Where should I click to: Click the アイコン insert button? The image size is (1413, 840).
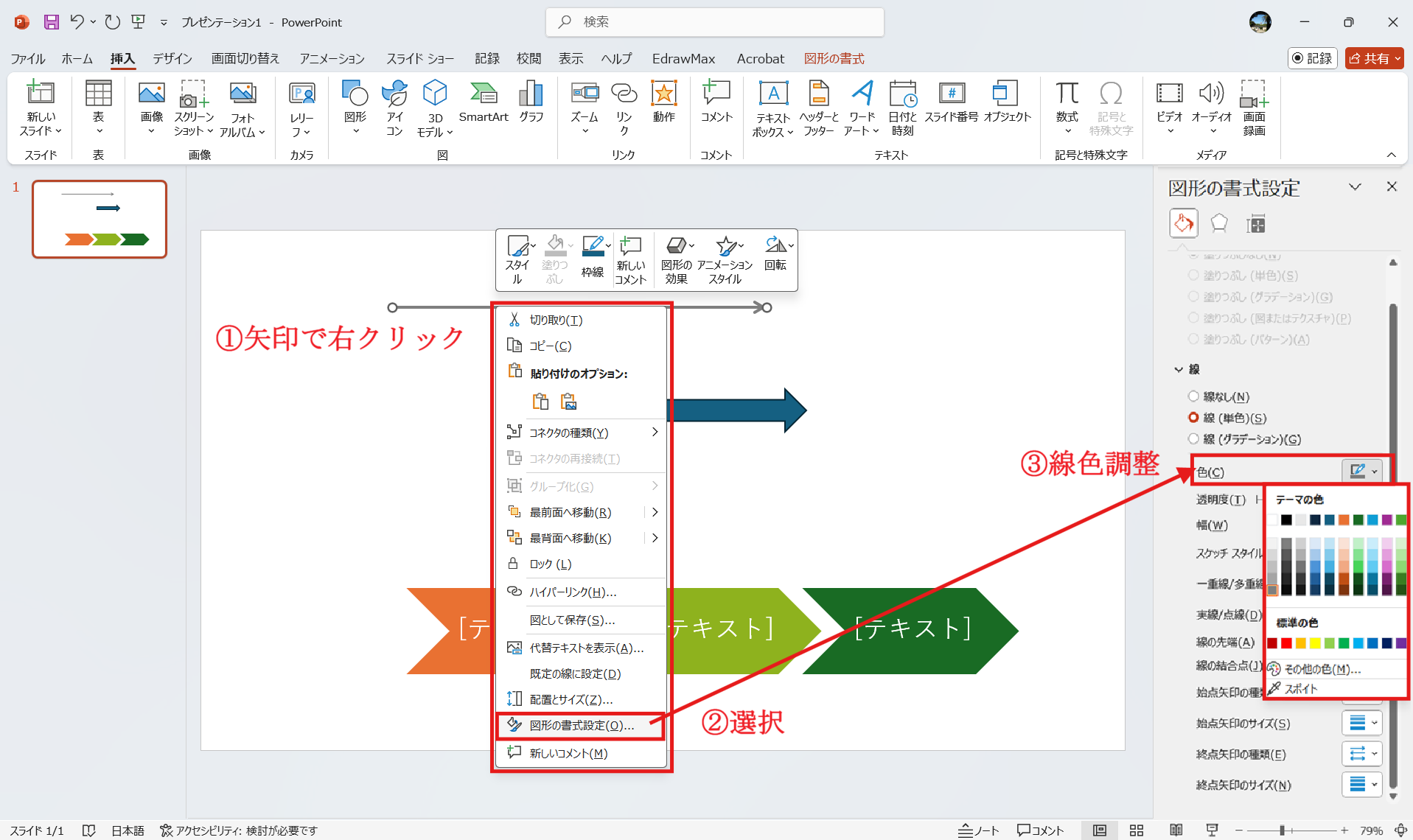394,108
